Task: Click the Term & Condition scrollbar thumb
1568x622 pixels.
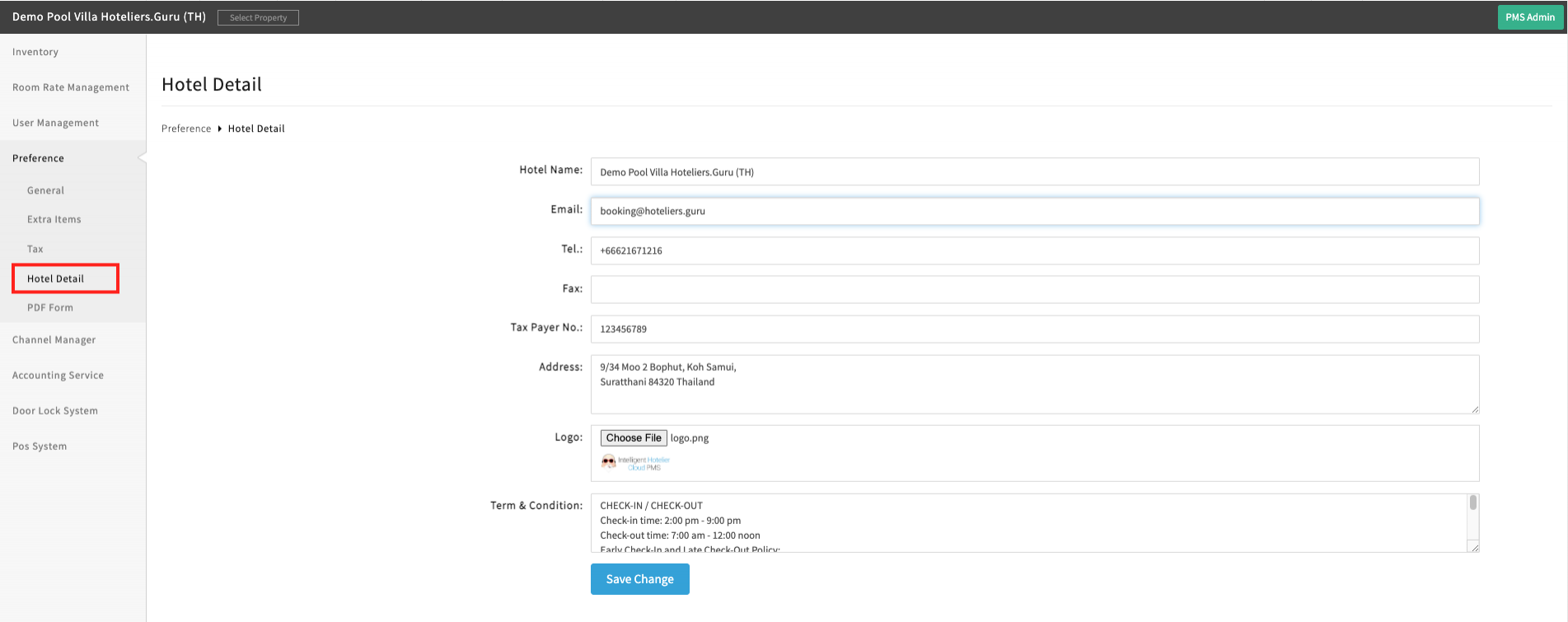Action: (1472, 503)
